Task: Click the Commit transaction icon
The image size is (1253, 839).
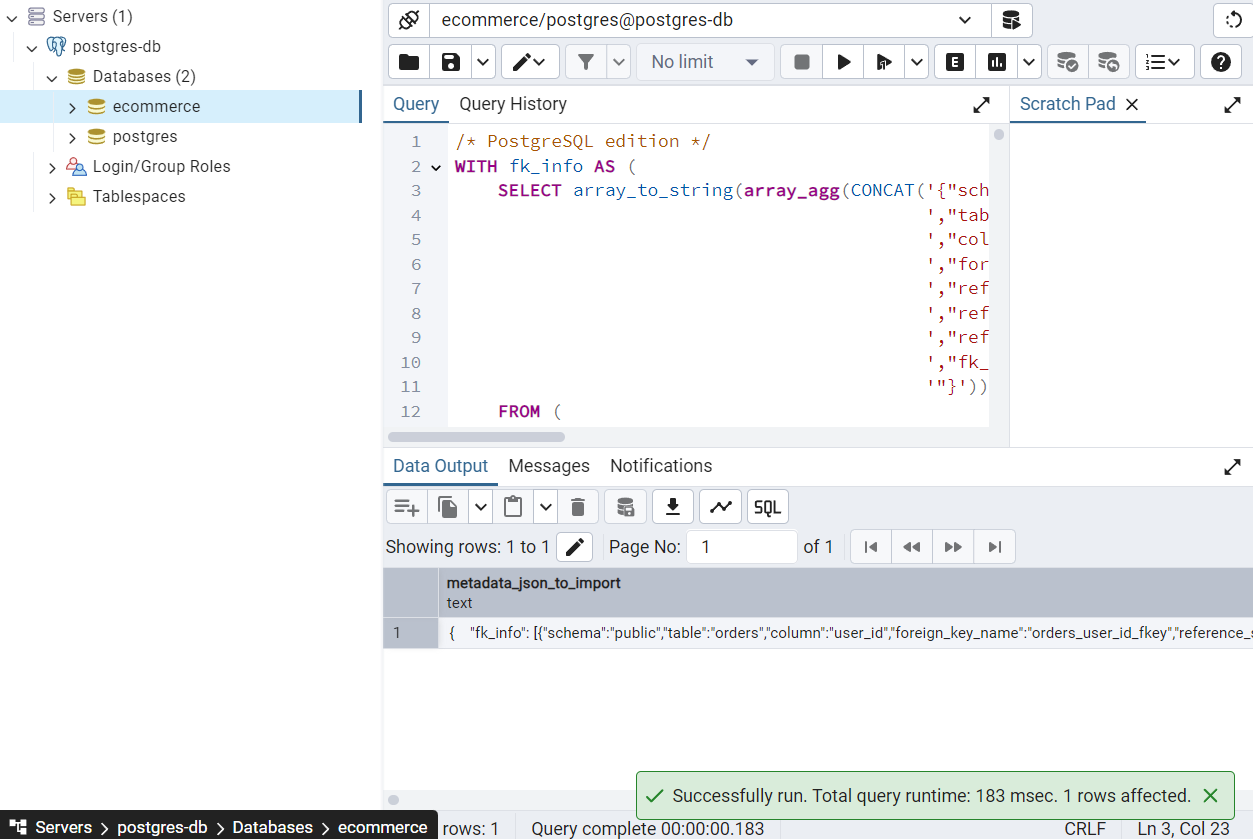Action: pyautogui.click(x=1067, y=61)
